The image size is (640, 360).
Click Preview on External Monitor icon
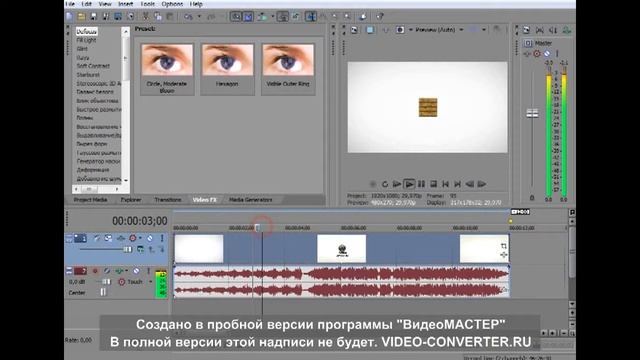pyautogui.click(x=370, y=30)
